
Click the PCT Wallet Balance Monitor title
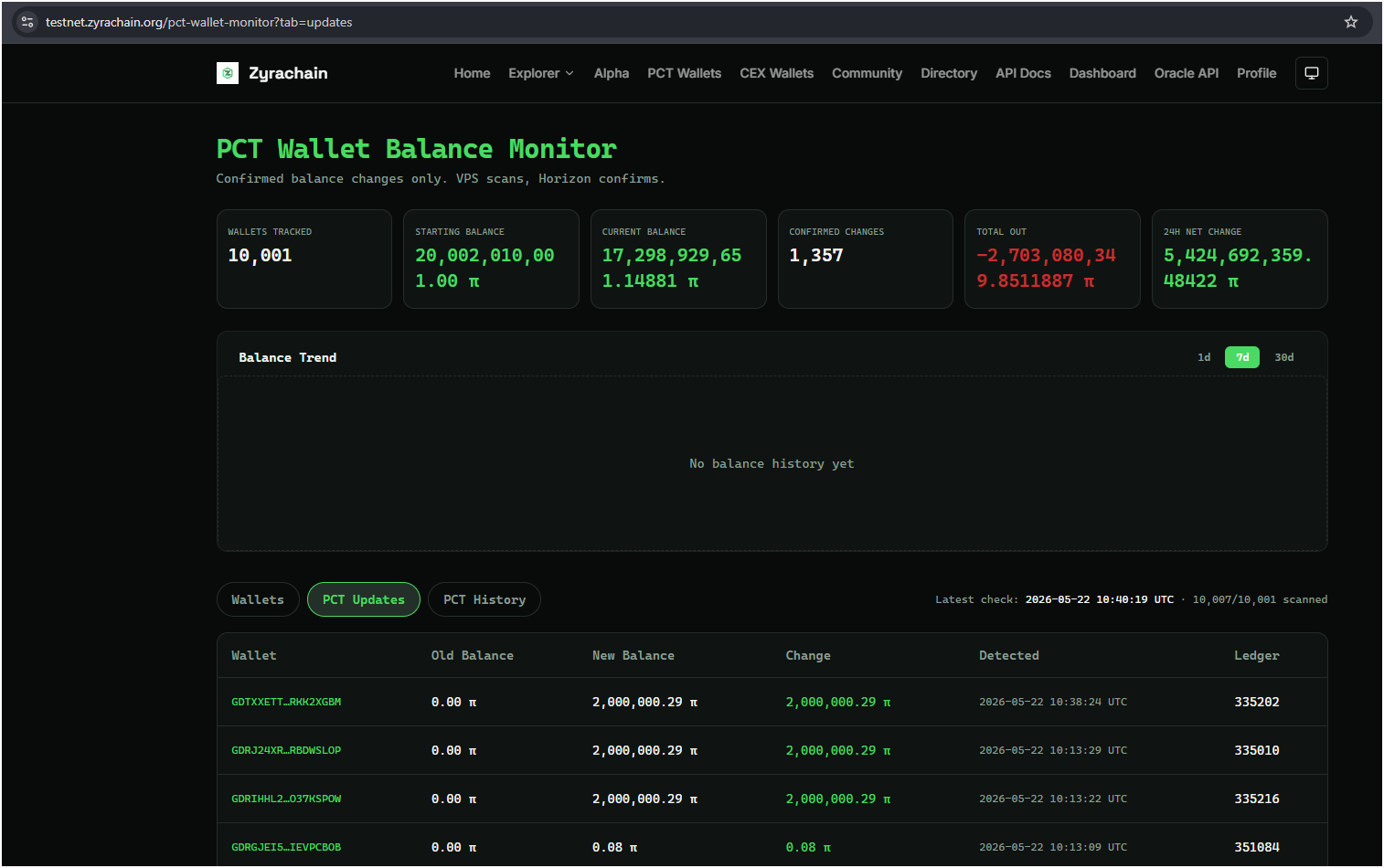click(417, 149)
